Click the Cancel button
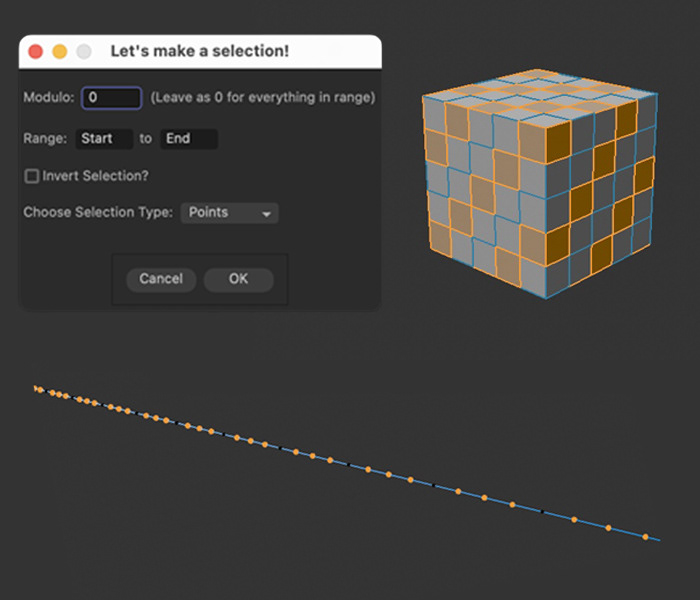 [x=161, y=279]
